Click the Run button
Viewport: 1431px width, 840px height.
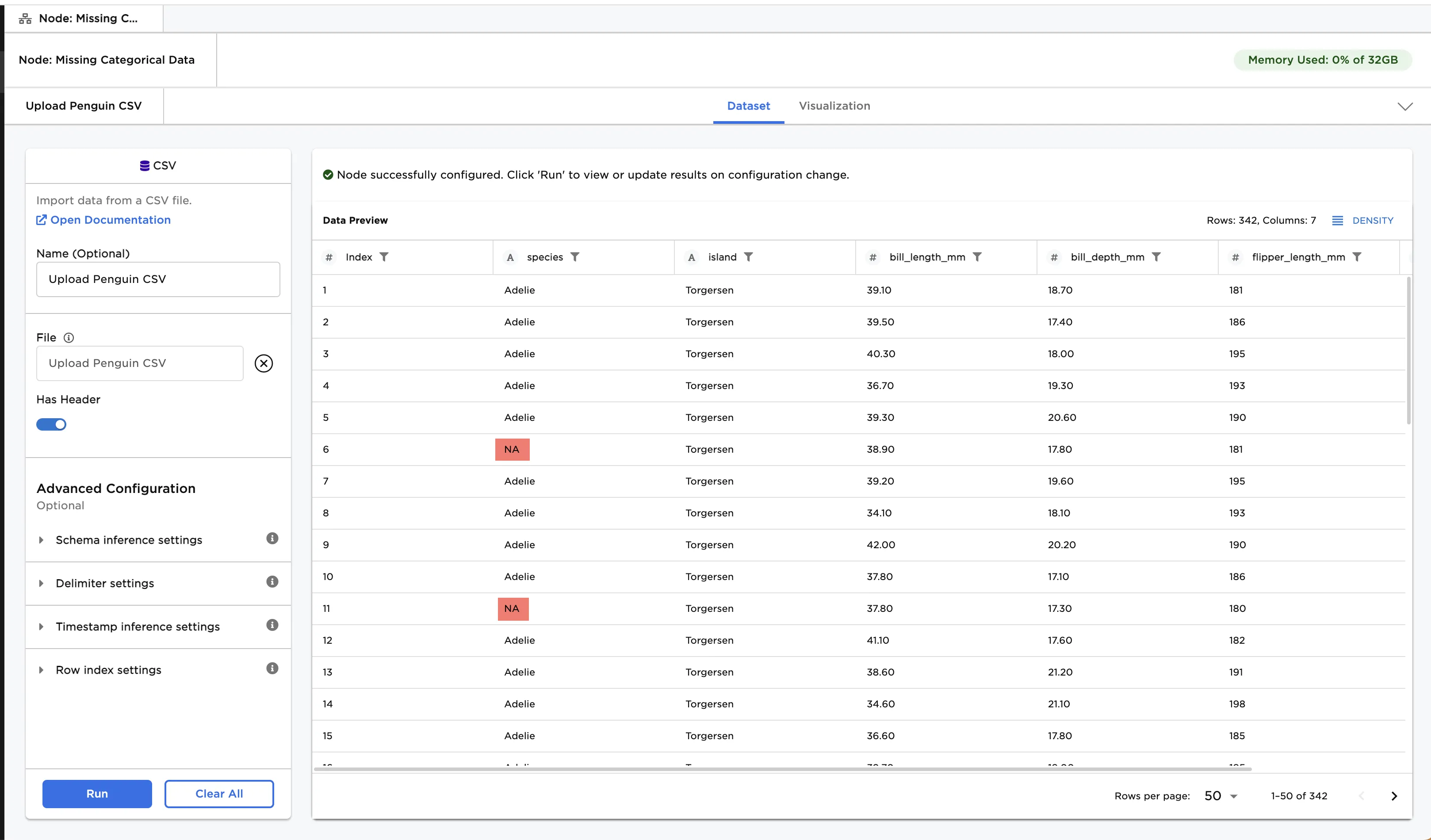97,794
